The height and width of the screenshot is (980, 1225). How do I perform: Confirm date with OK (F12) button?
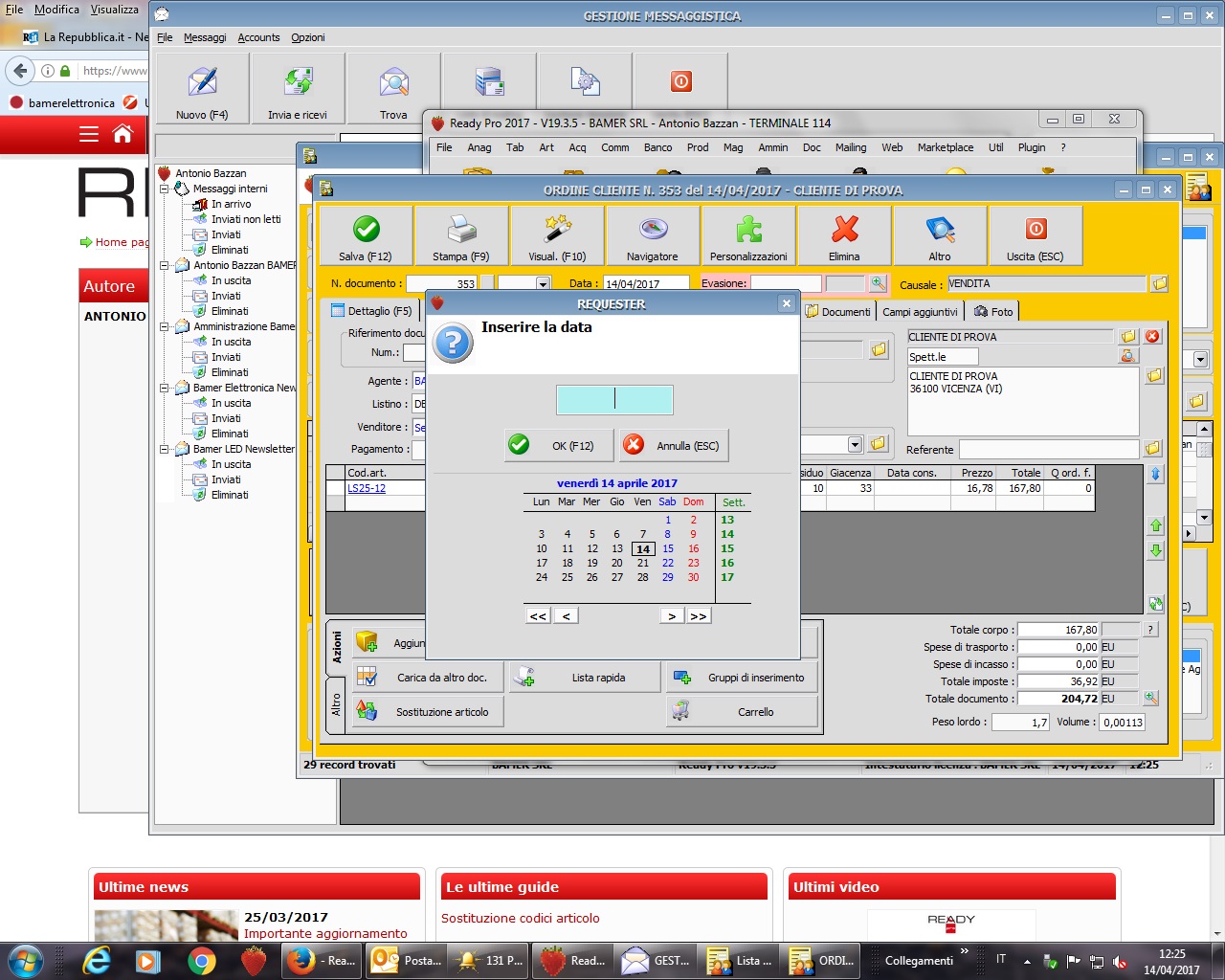(x=558, y=445)
